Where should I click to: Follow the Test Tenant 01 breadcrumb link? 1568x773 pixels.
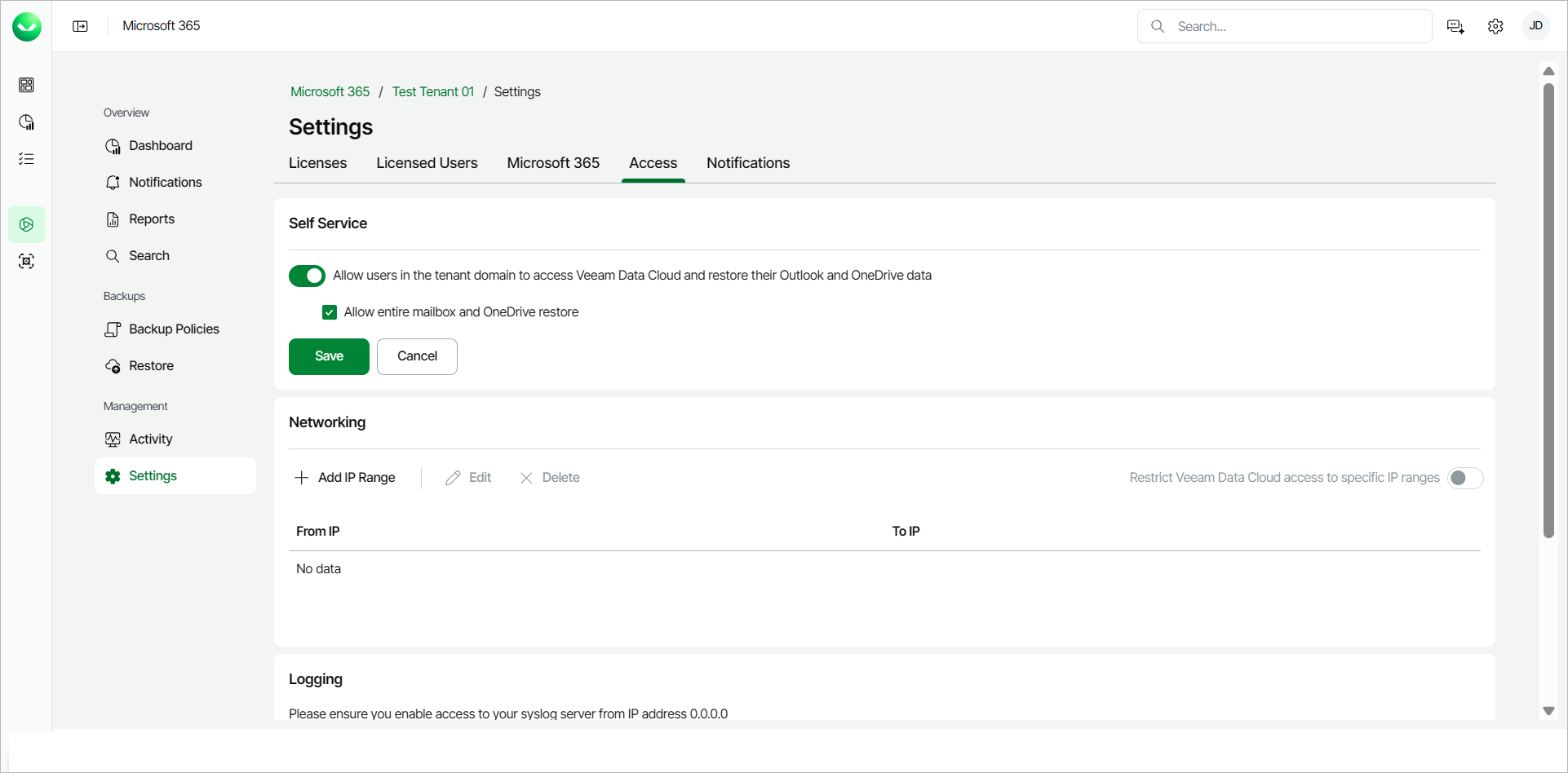pos(432,92)
